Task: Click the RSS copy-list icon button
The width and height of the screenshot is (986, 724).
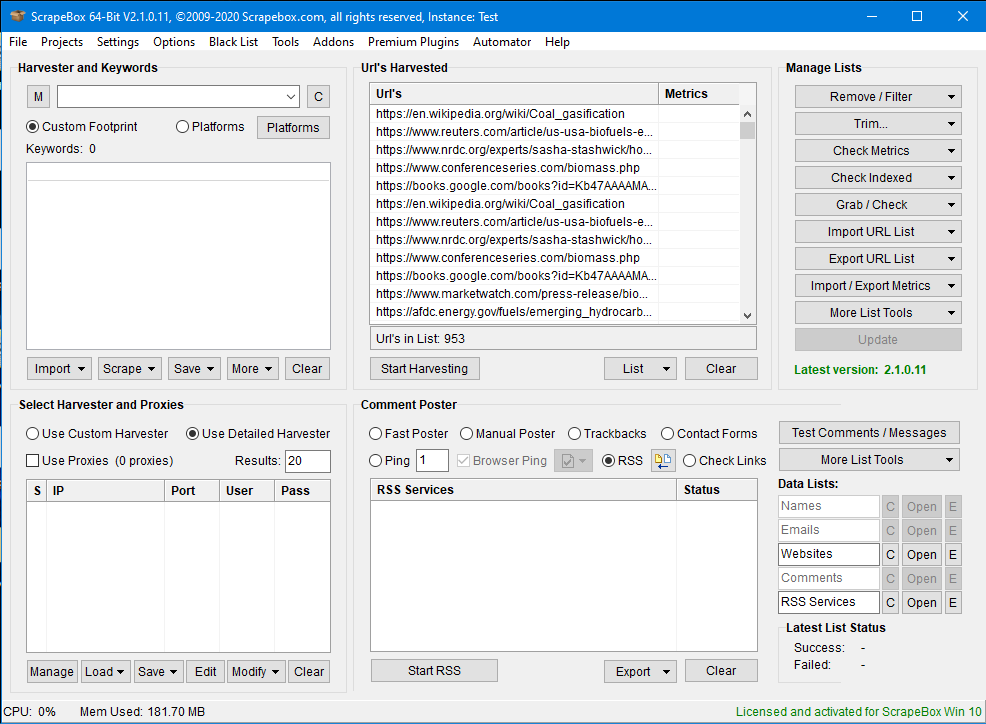Action: point(663,460)
